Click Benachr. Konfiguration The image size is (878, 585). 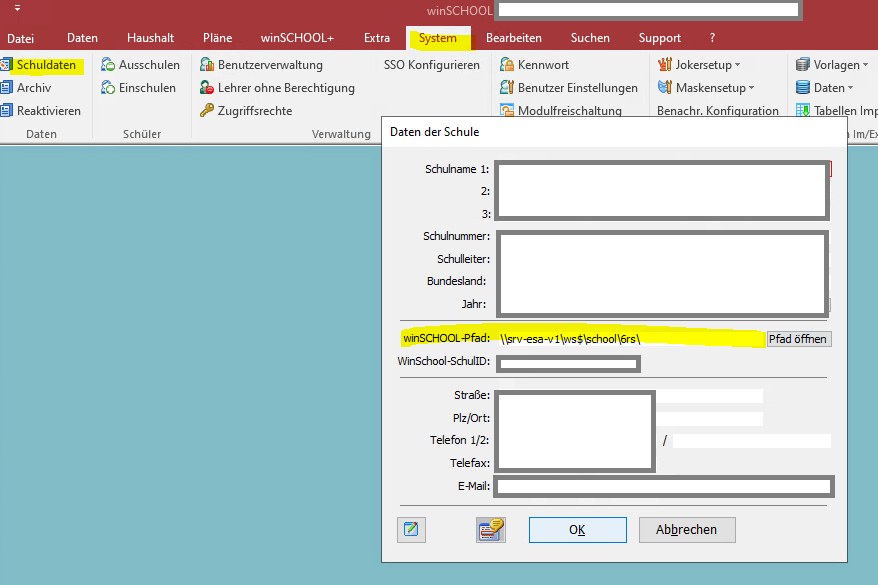tap(717, 111)
